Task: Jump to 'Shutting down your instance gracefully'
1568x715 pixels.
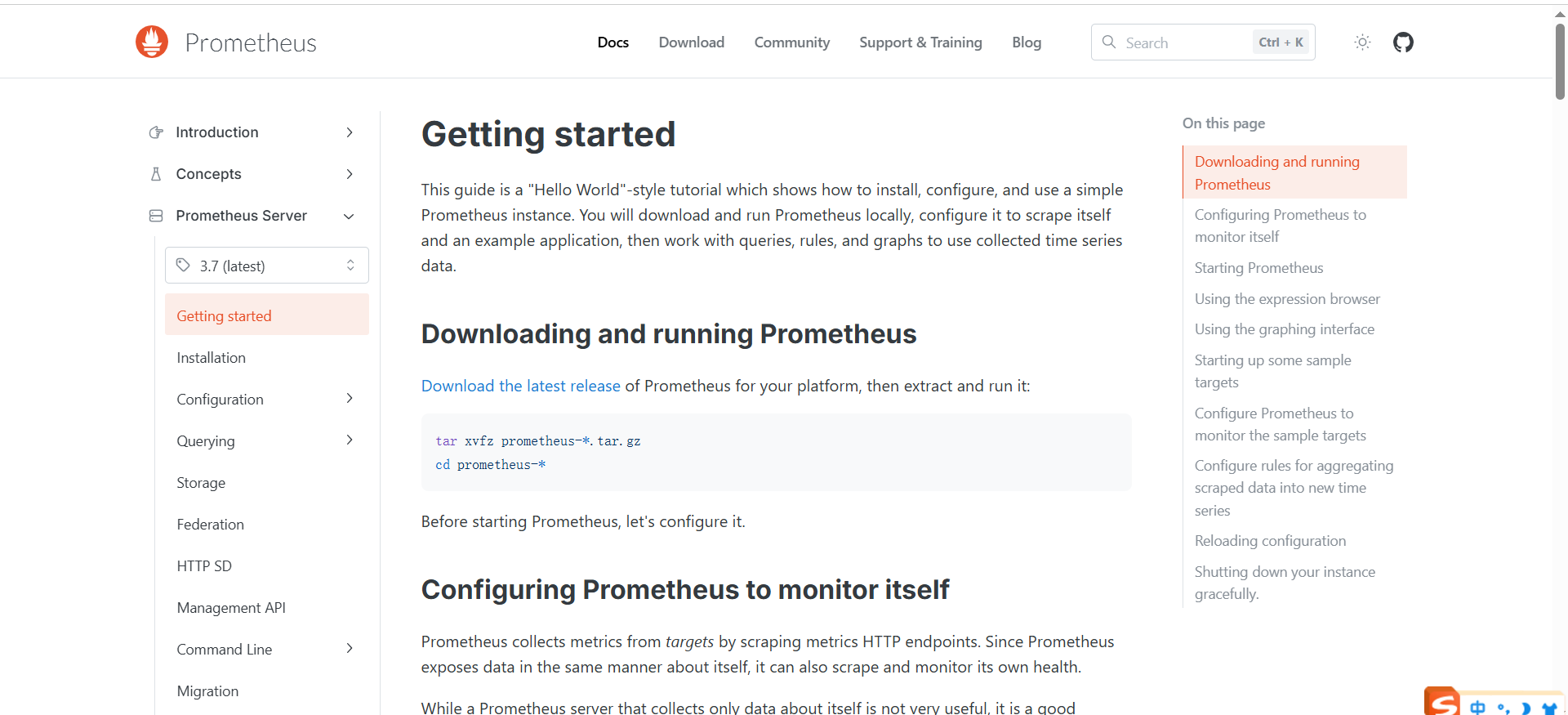Action: (x=1285, y=583)
